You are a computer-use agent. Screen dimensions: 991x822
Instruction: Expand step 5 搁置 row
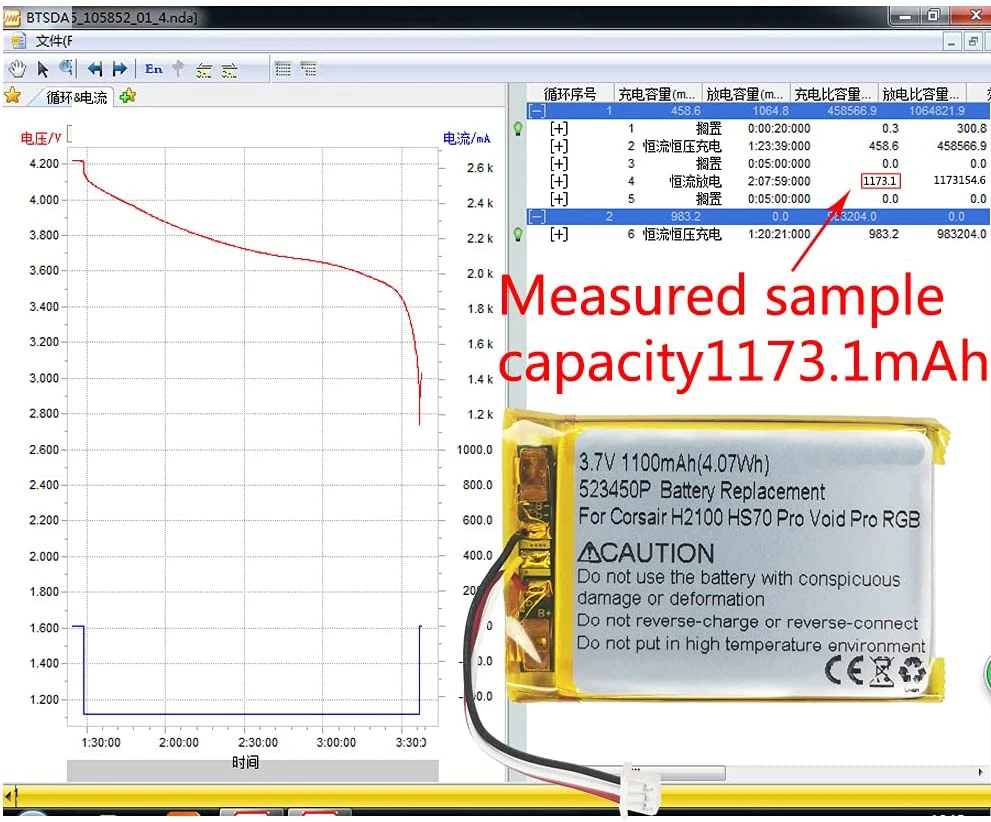pos(559,199)
